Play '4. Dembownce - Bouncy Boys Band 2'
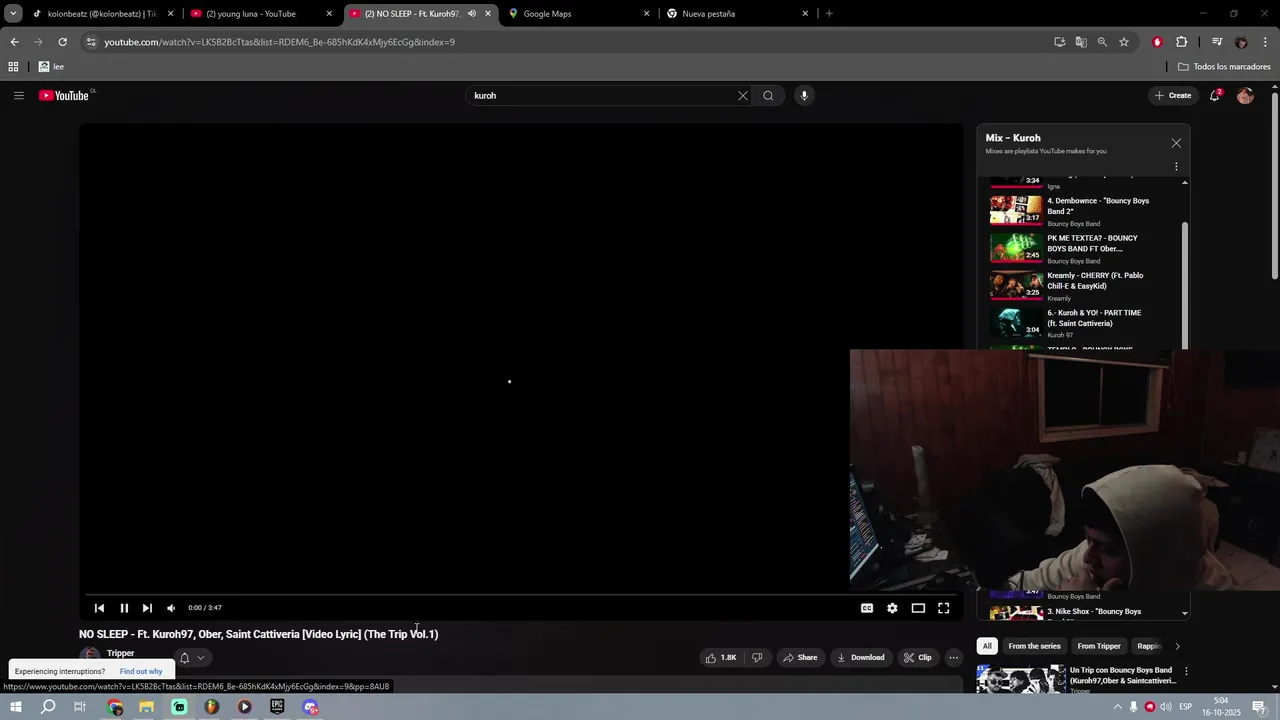The image size is (1280, 720). pos(1082,211)
